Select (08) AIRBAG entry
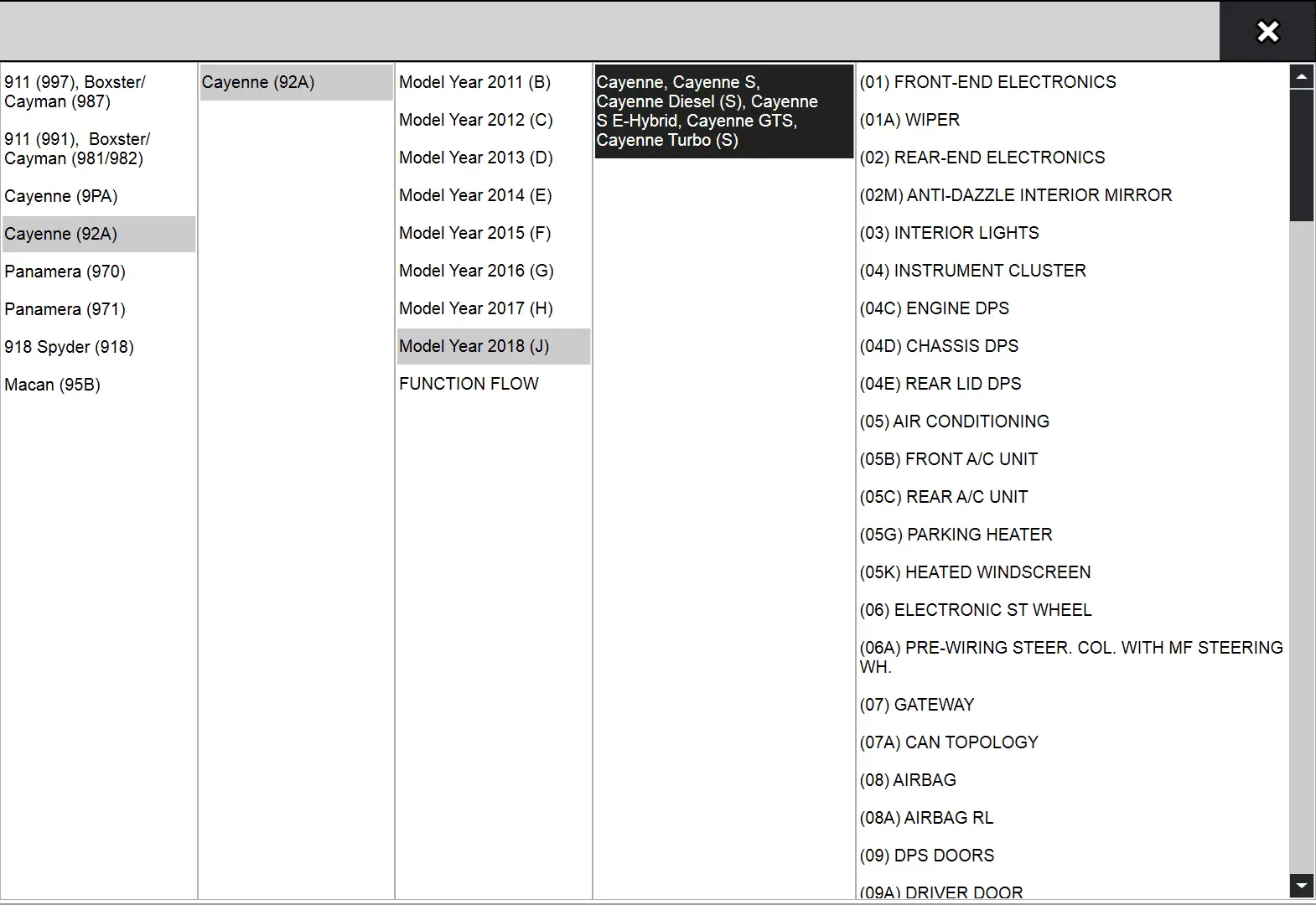The image size is (1316, 905). 907,780
